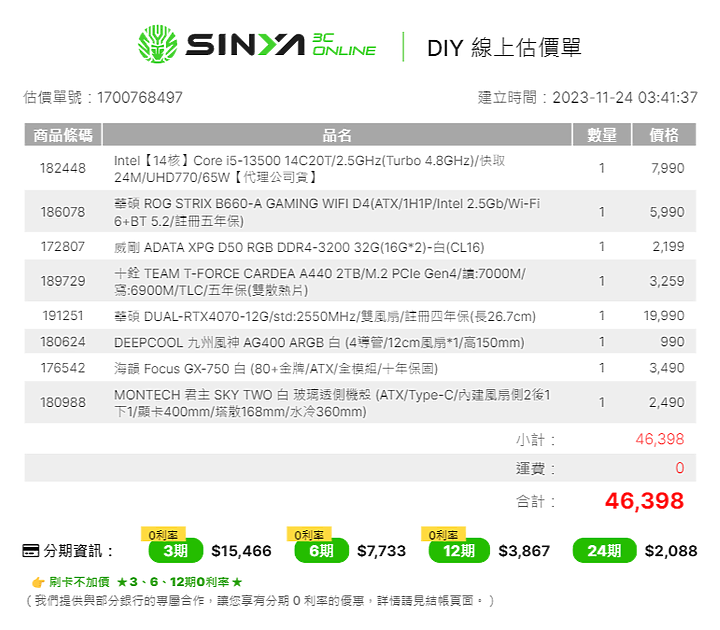Click the 合計 label
The width and height of the screenshot is (720, 630).
[x=535, y=501]
